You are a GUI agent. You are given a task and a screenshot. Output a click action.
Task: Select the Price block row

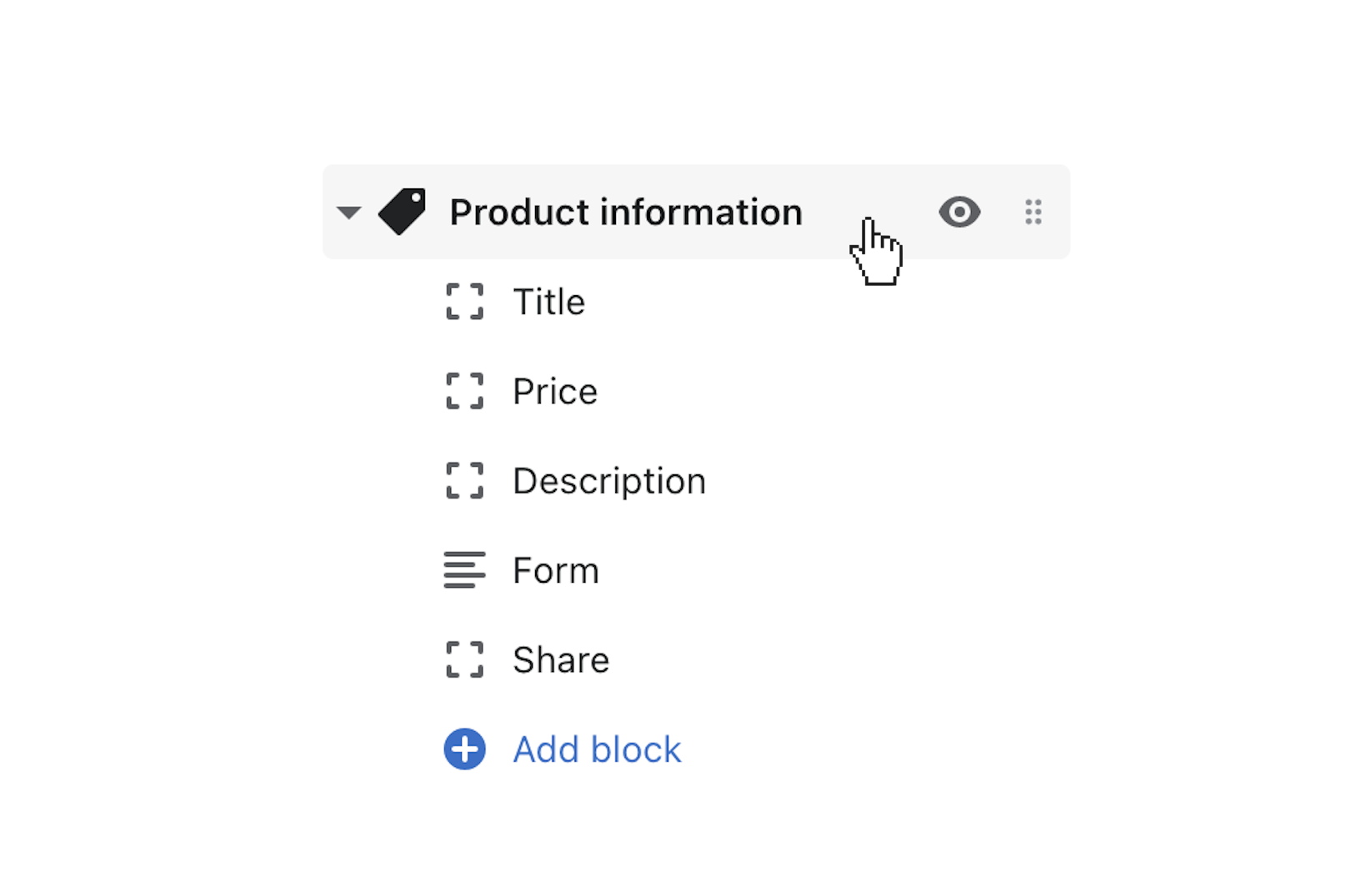555,391
